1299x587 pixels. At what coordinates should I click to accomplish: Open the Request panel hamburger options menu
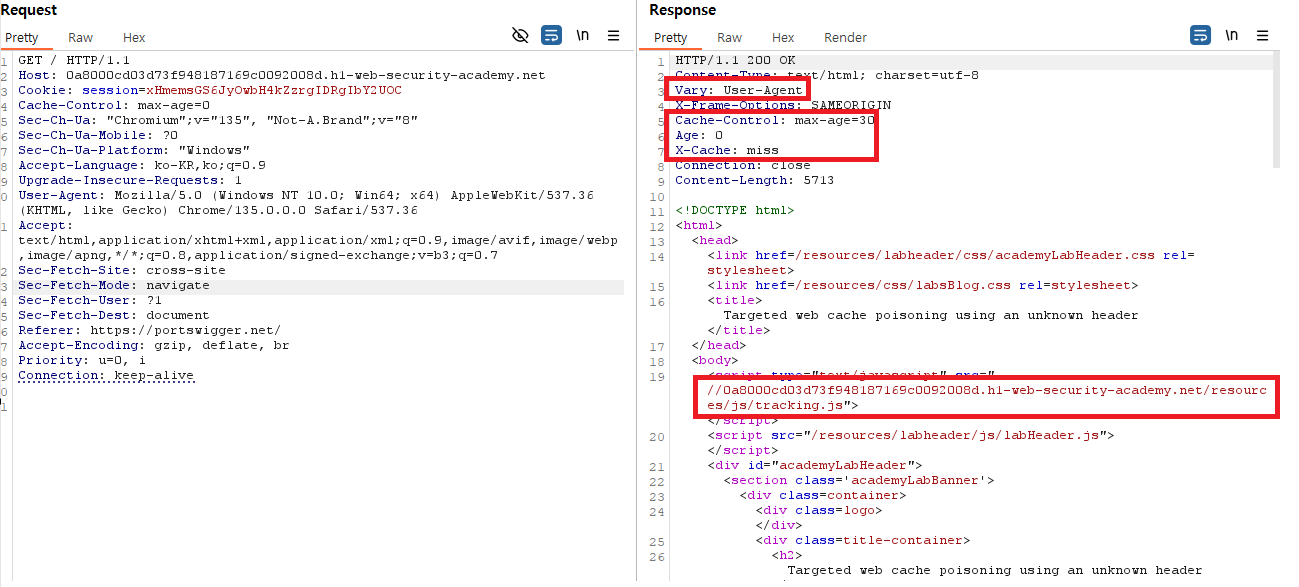click(x=614, y=36)
